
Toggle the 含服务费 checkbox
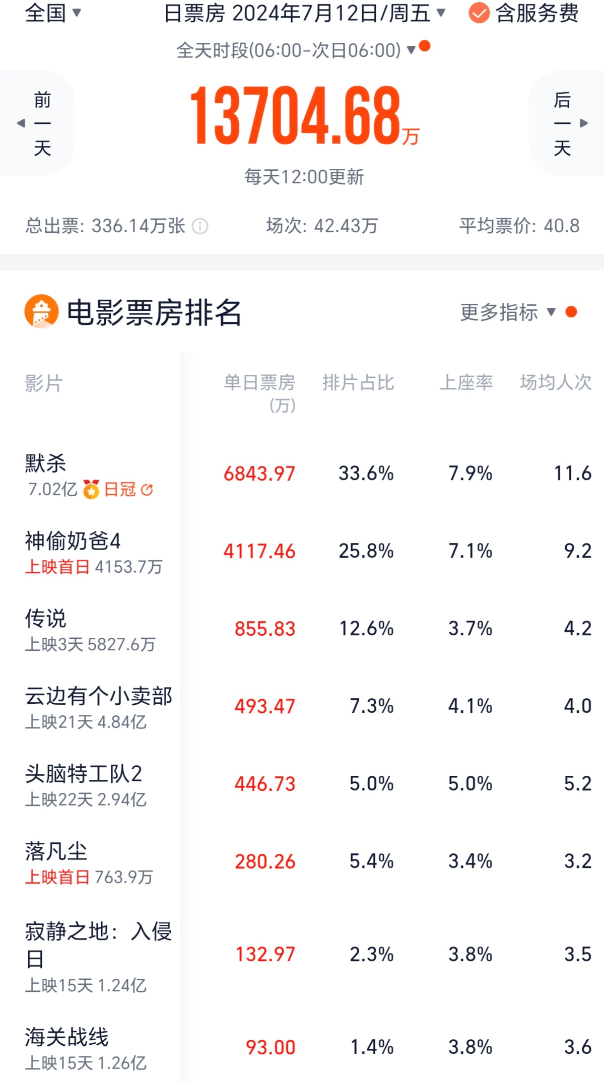(479, 13)
